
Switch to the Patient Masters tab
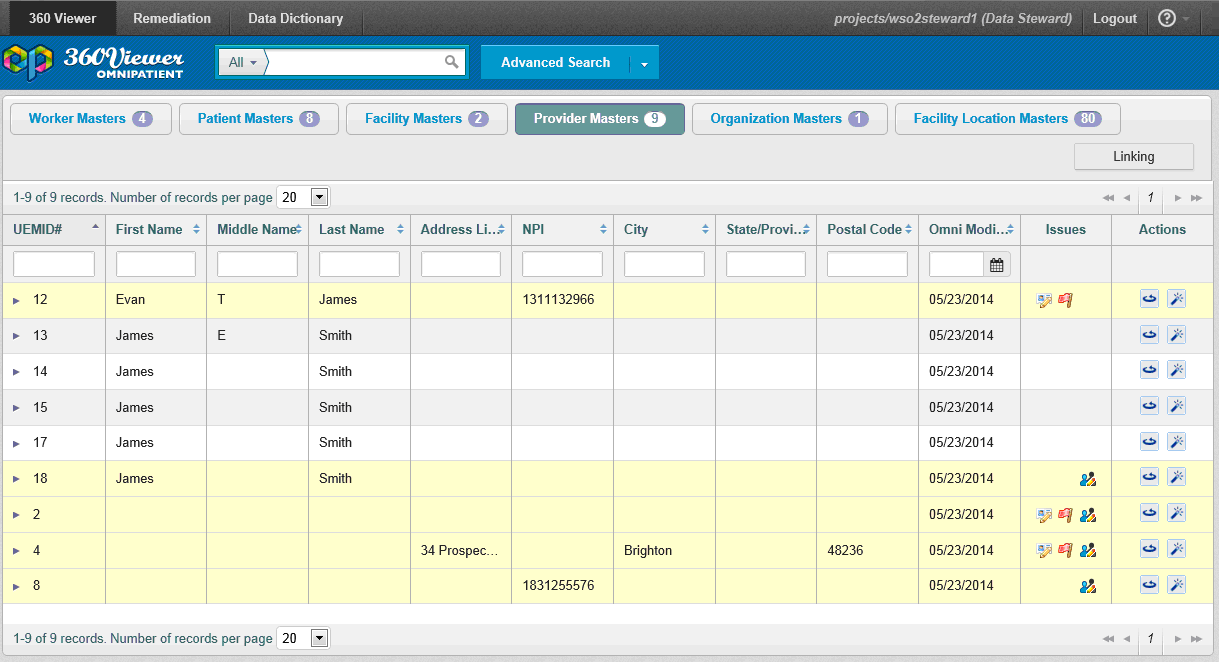coord(258,119)
